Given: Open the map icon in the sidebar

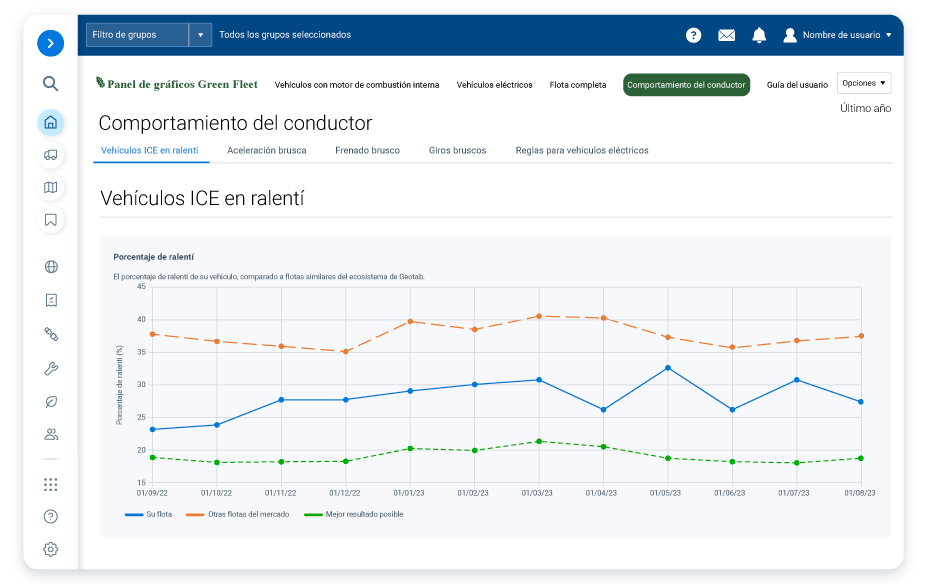Looking at the screenshot, I should click(x=50, y=187).
